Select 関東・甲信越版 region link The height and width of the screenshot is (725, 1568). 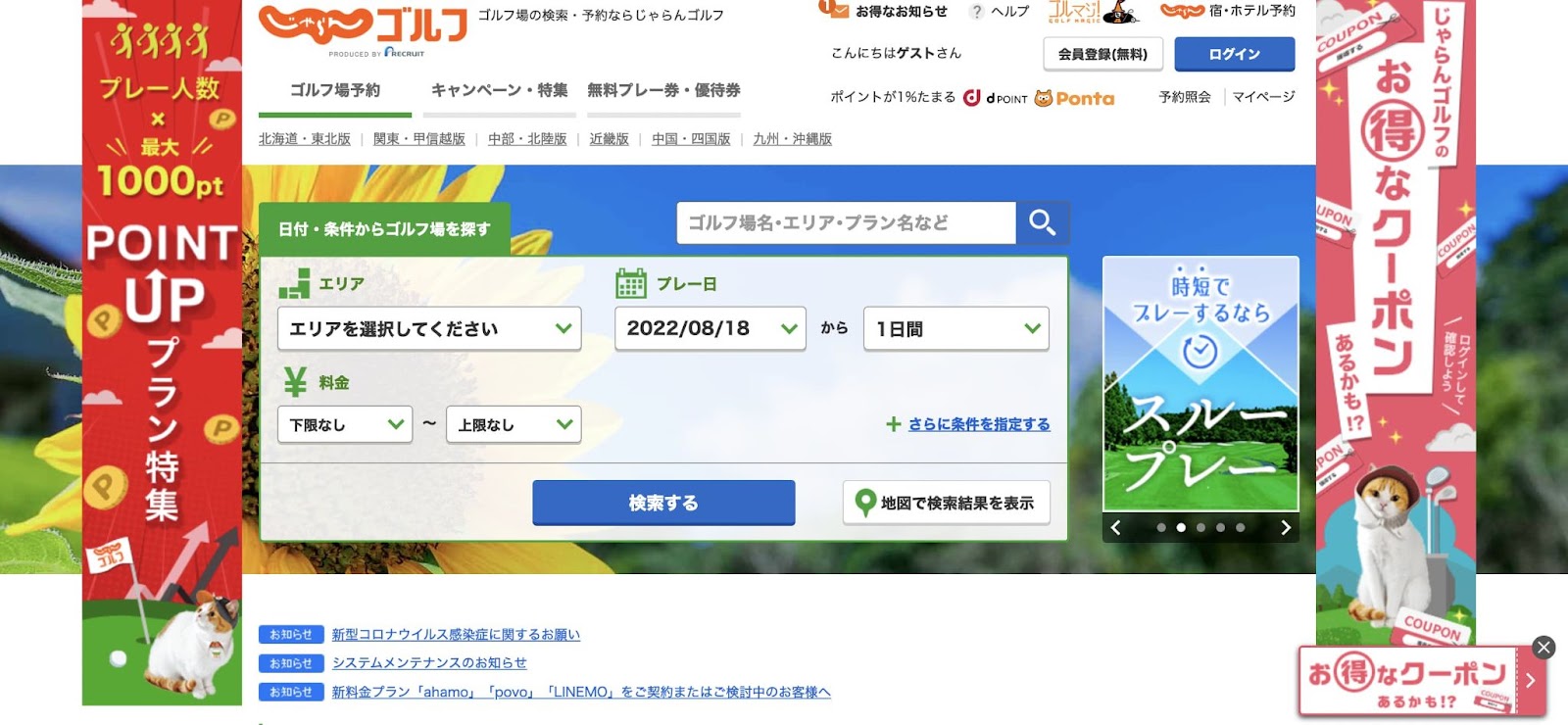coord(419,139)
